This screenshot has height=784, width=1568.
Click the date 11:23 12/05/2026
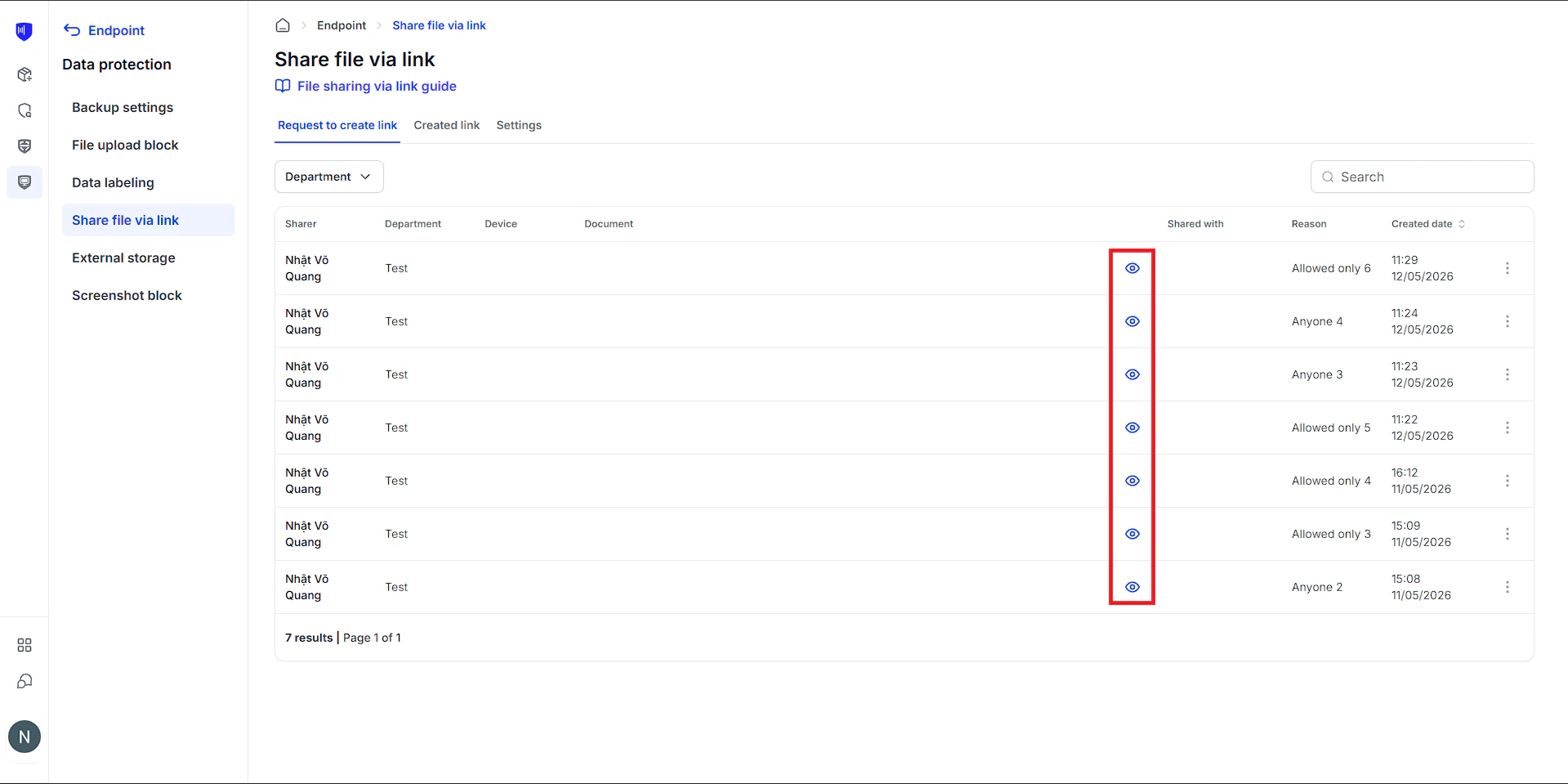(x=1423, y=374)
